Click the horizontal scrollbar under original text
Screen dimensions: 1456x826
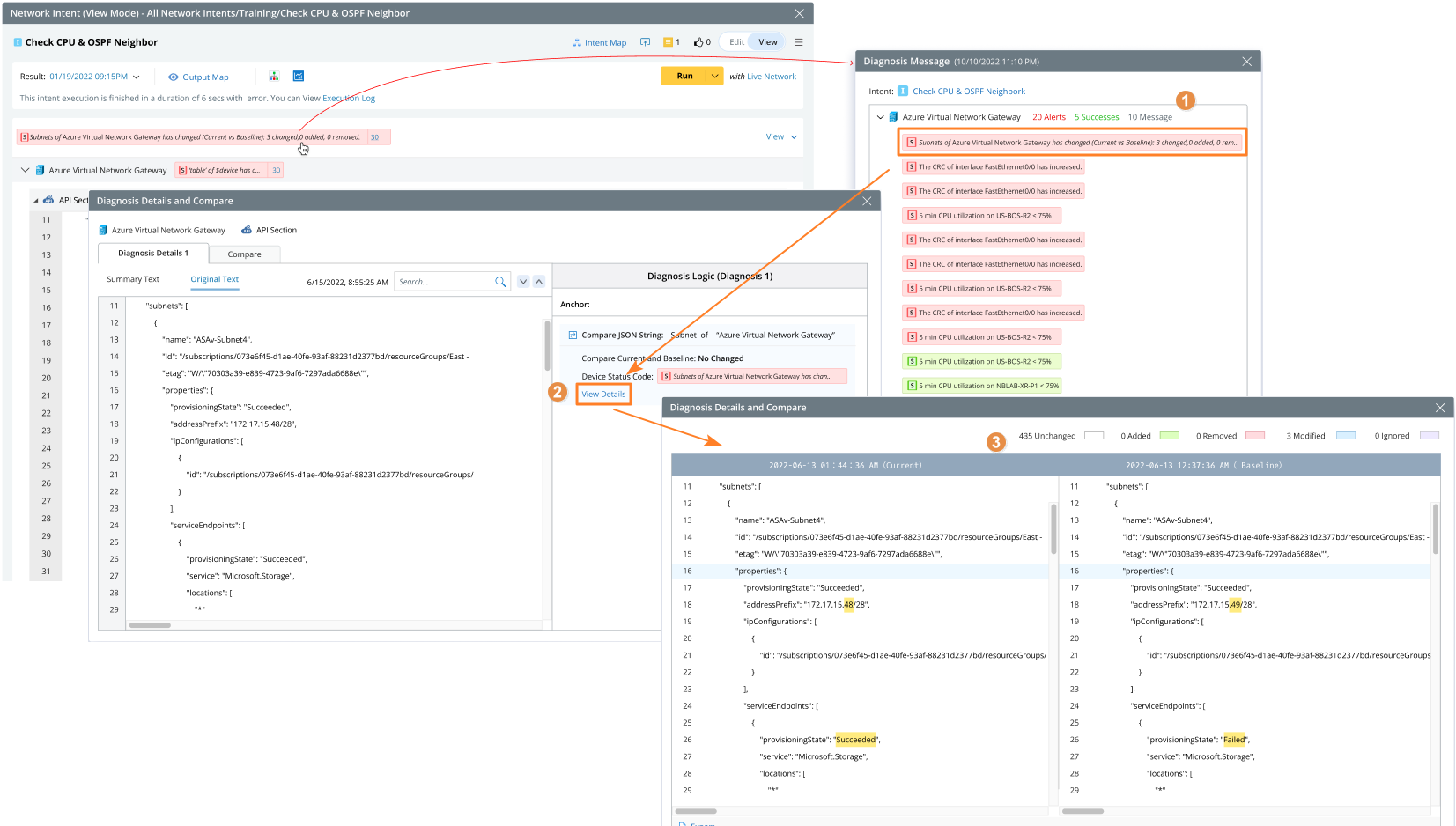(x=150, y=625)
